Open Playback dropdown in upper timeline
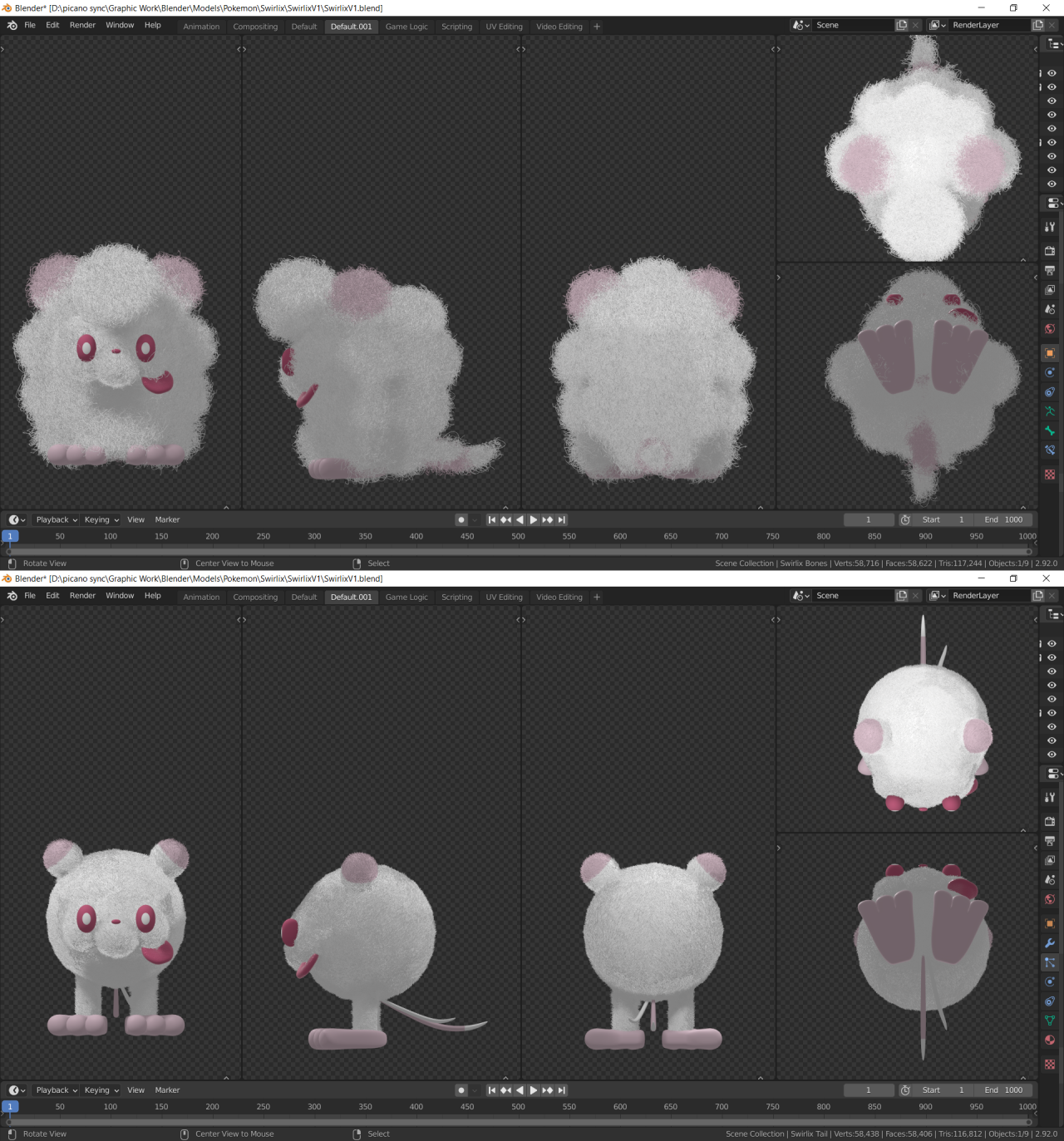1064x1141 pixels. [x=57, y=519]
